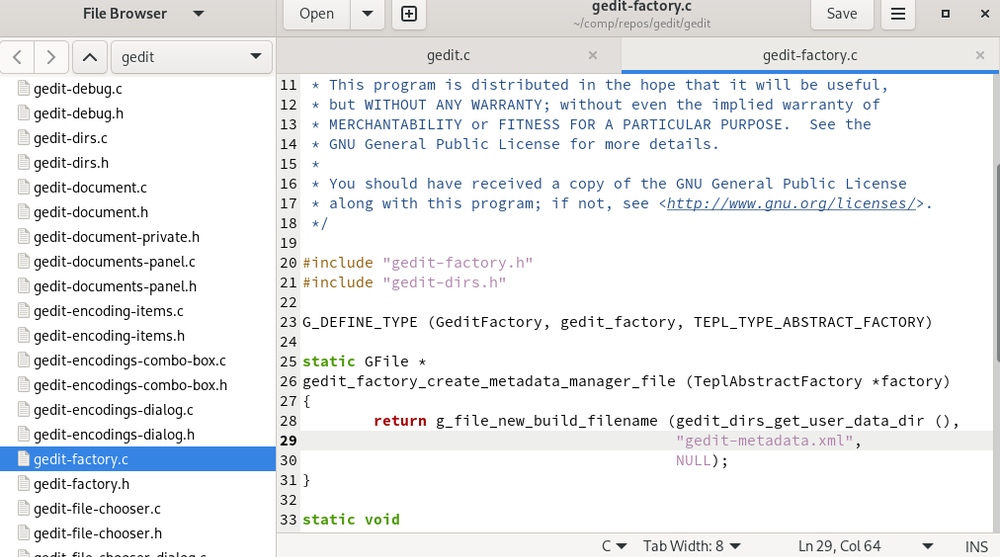Switch to the gedit.c tab
This screenshot has width=1000, height=557.
tap(448, 56)
